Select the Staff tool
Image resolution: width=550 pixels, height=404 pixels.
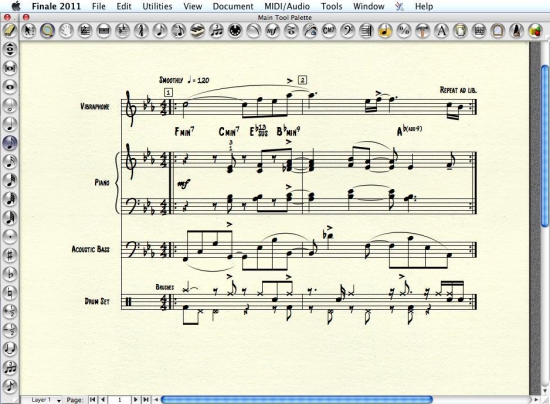85,31
